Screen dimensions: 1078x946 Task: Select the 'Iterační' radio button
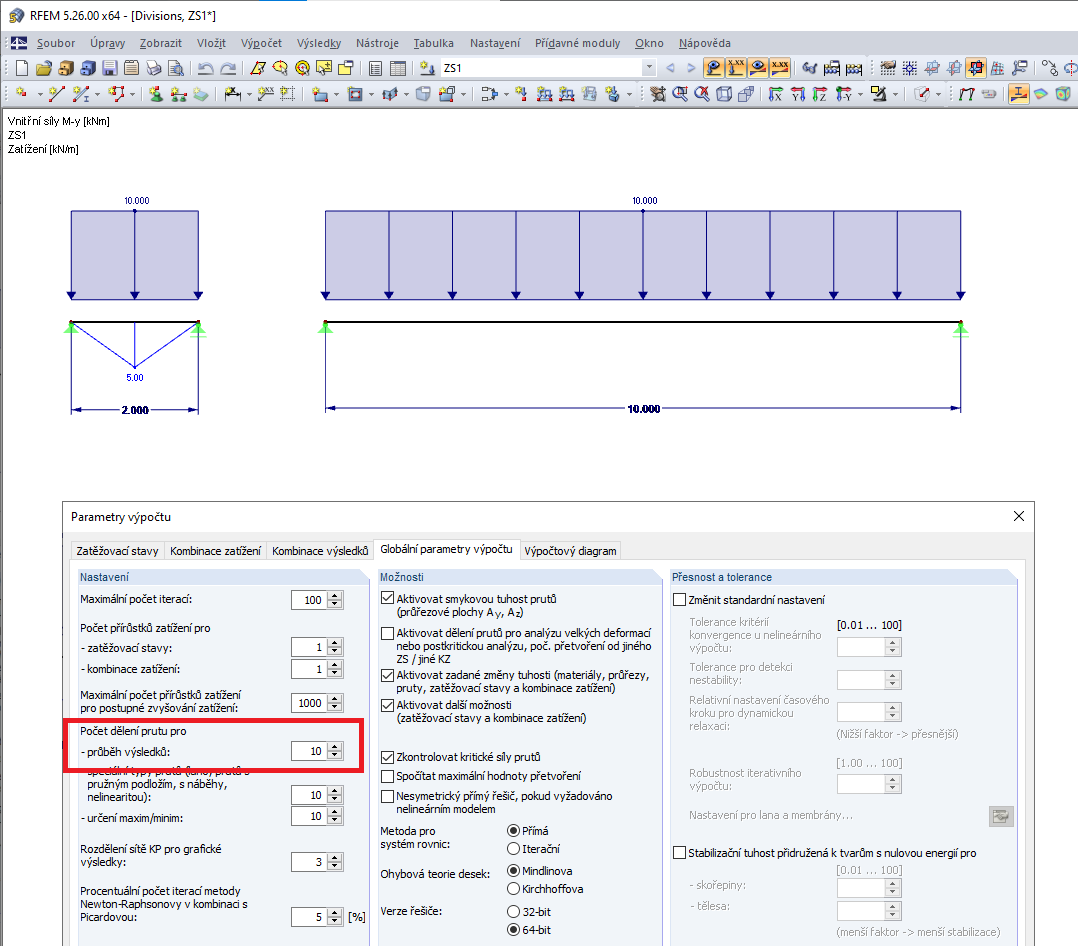[x=513, y=849]
